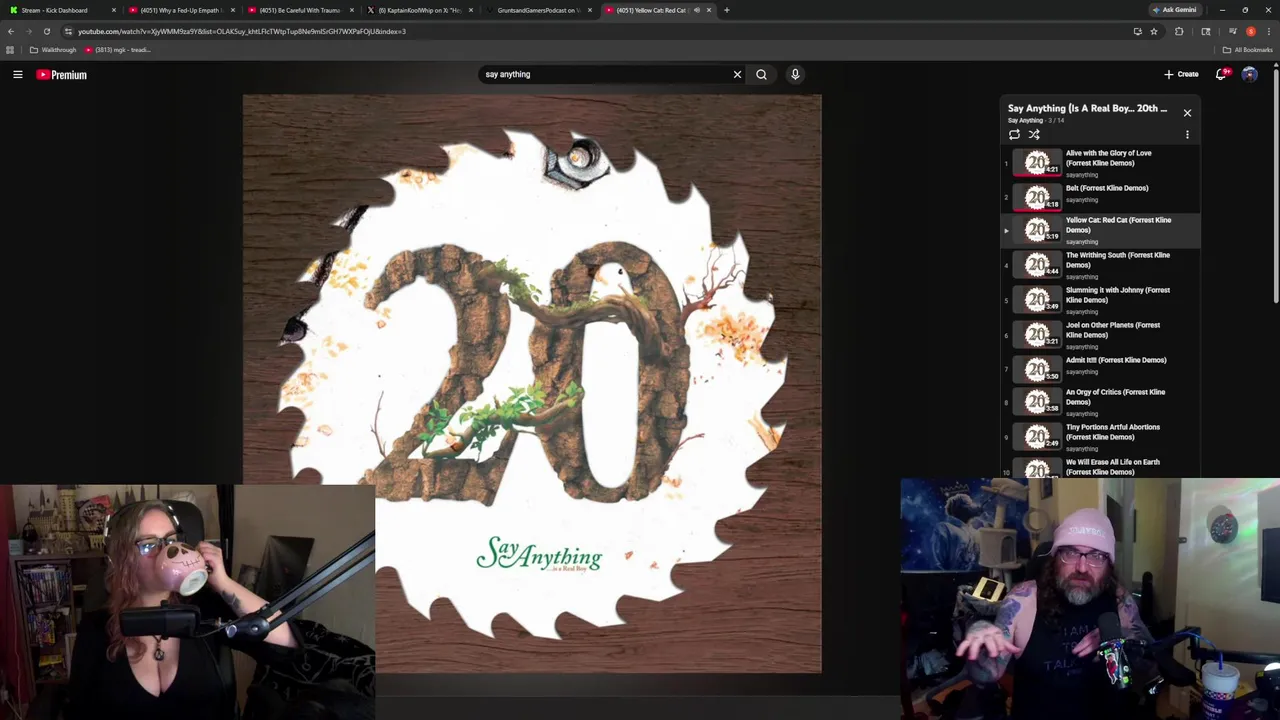This screenshot has width=1280, height=720.
Task: Play 'We Will Erase All Life on Earth'
Action: coord(1100,467)
